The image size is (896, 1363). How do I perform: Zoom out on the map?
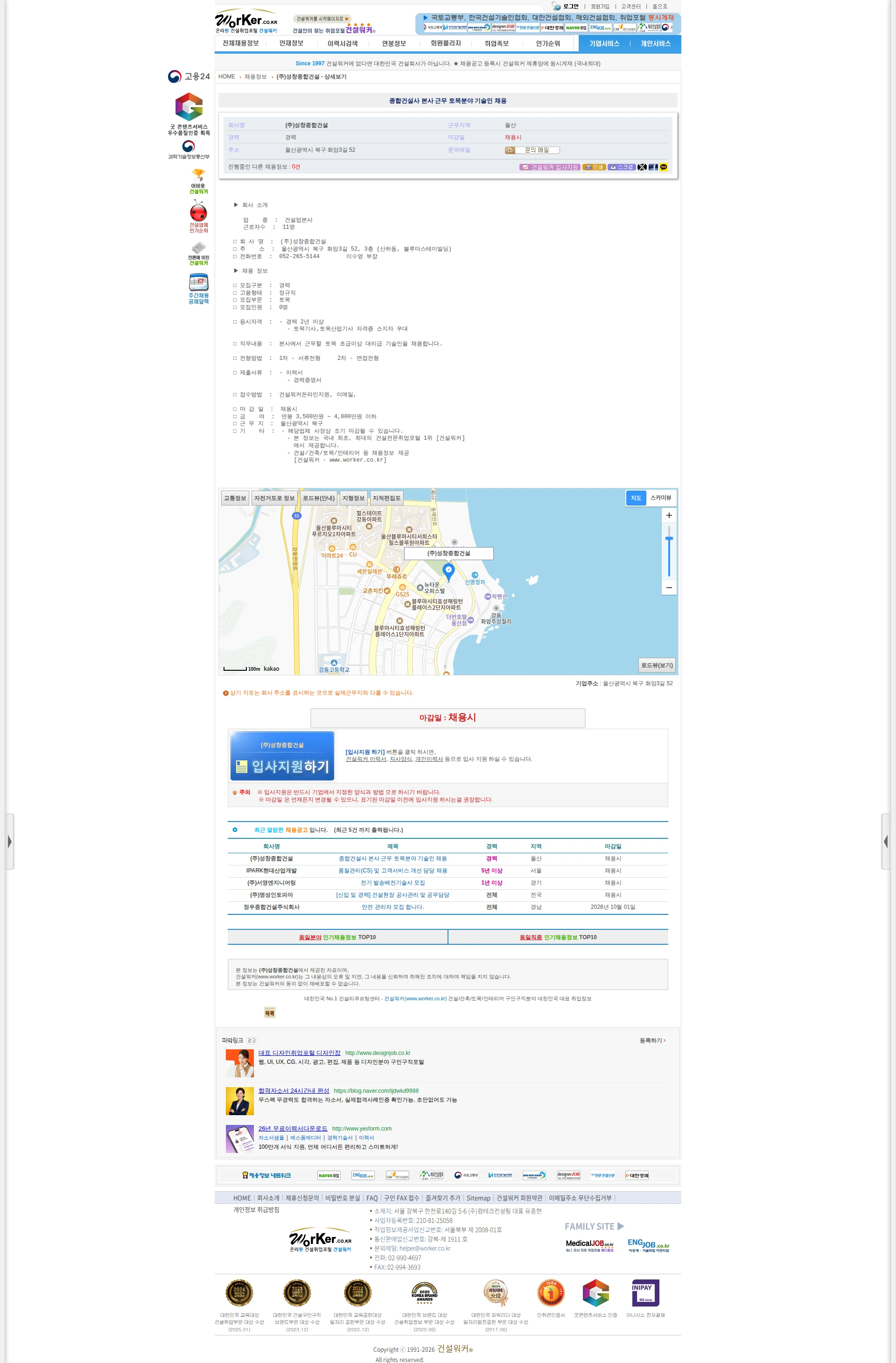click(x=669, y=588)
